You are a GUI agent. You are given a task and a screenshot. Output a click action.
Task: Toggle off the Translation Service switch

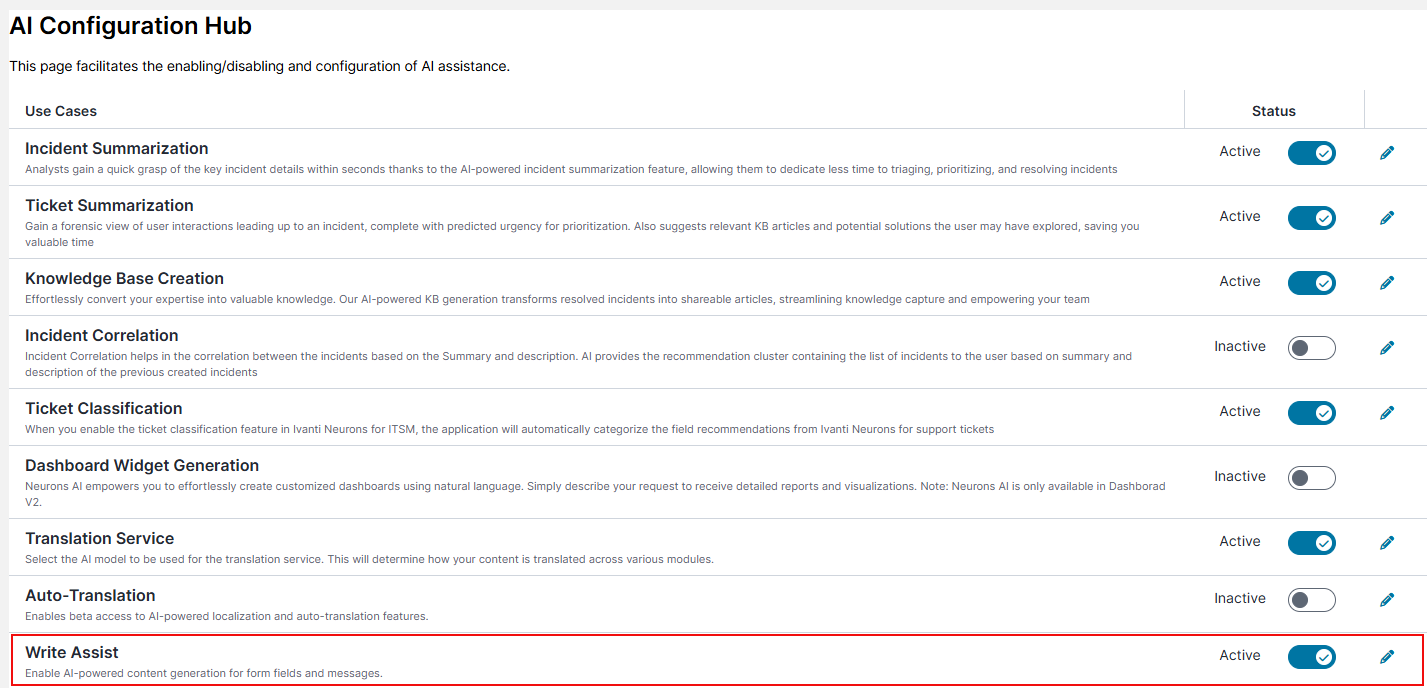tap(1311, 543)
